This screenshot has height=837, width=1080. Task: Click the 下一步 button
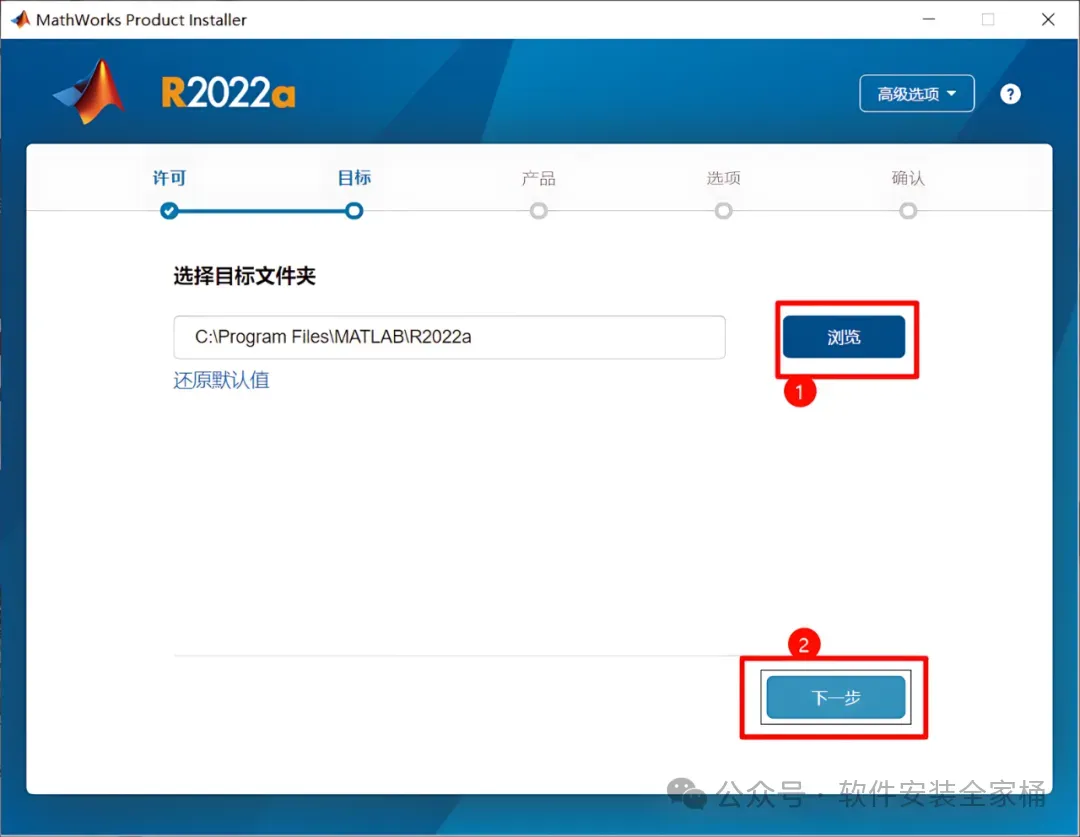pos(835,697)
